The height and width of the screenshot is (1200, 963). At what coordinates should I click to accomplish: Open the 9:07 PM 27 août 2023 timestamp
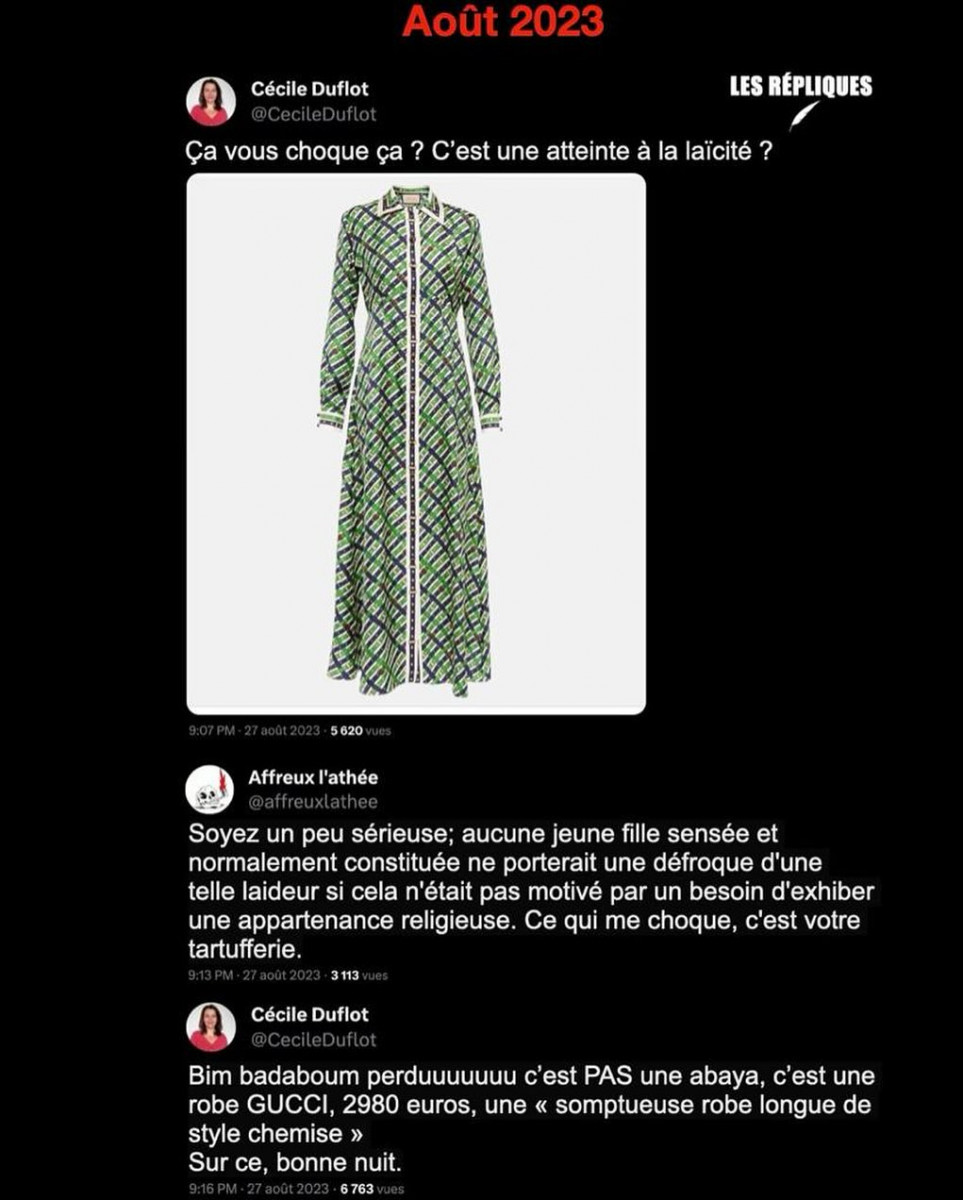(254, 731)
